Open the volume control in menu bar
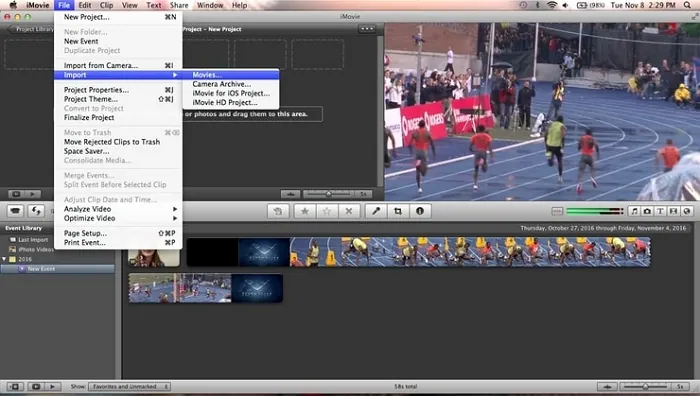This screenshot has height=396, width=700. point(565,5)
